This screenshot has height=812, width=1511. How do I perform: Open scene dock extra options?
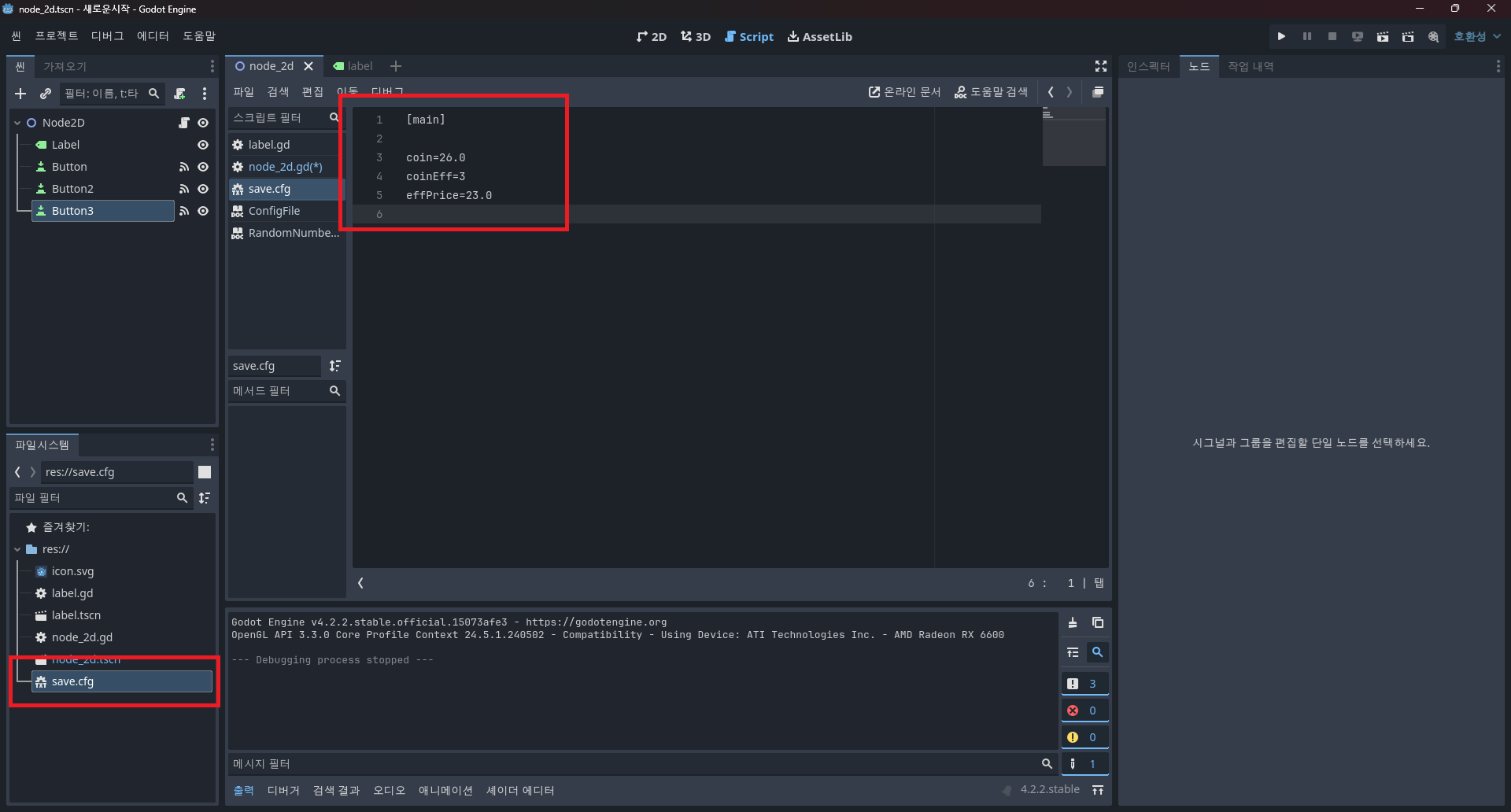tap(205, 94)
